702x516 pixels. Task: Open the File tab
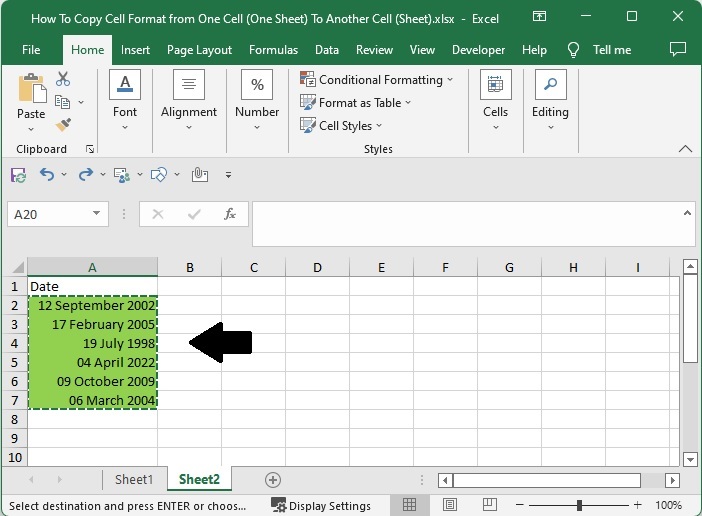coord(31,50)
